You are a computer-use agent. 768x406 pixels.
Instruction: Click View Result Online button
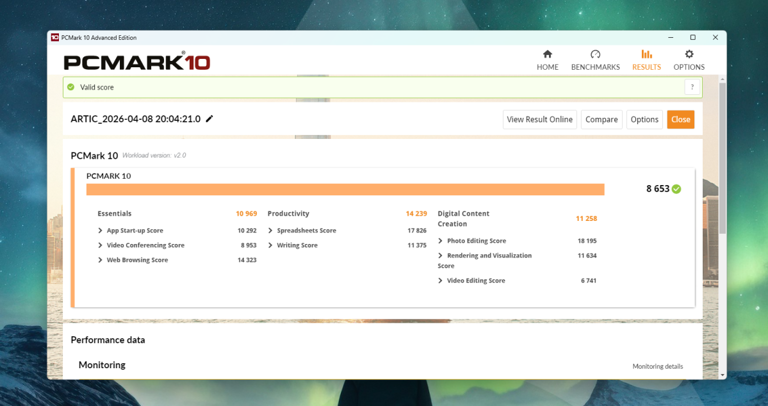click(539, 119)
